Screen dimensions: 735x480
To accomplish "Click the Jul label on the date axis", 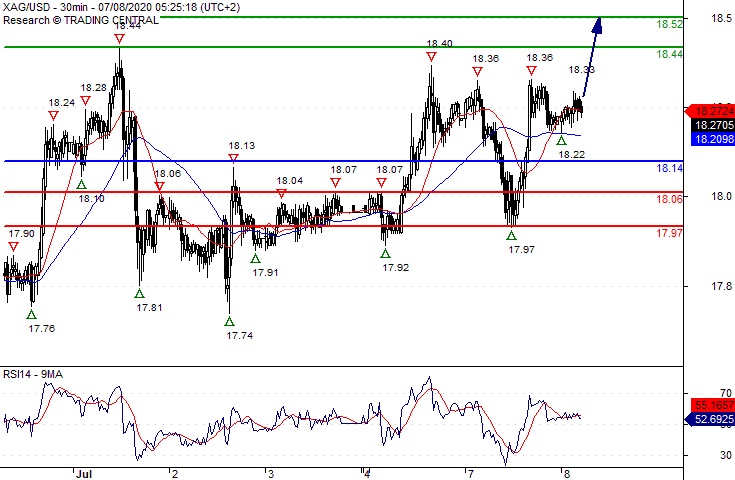I will tap(84, 474).
